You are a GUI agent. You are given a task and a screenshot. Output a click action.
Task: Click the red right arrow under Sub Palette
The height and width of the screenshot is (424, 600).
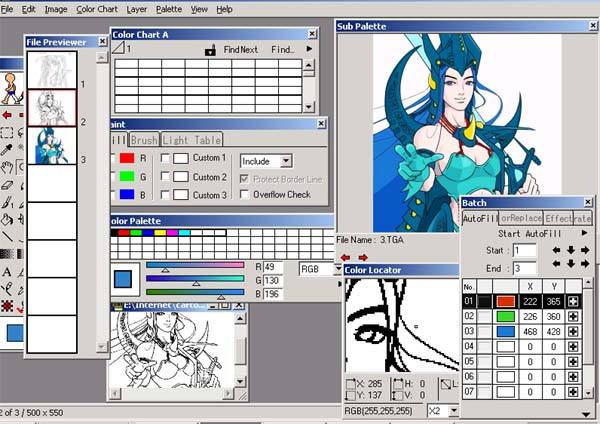click(363, 257)
